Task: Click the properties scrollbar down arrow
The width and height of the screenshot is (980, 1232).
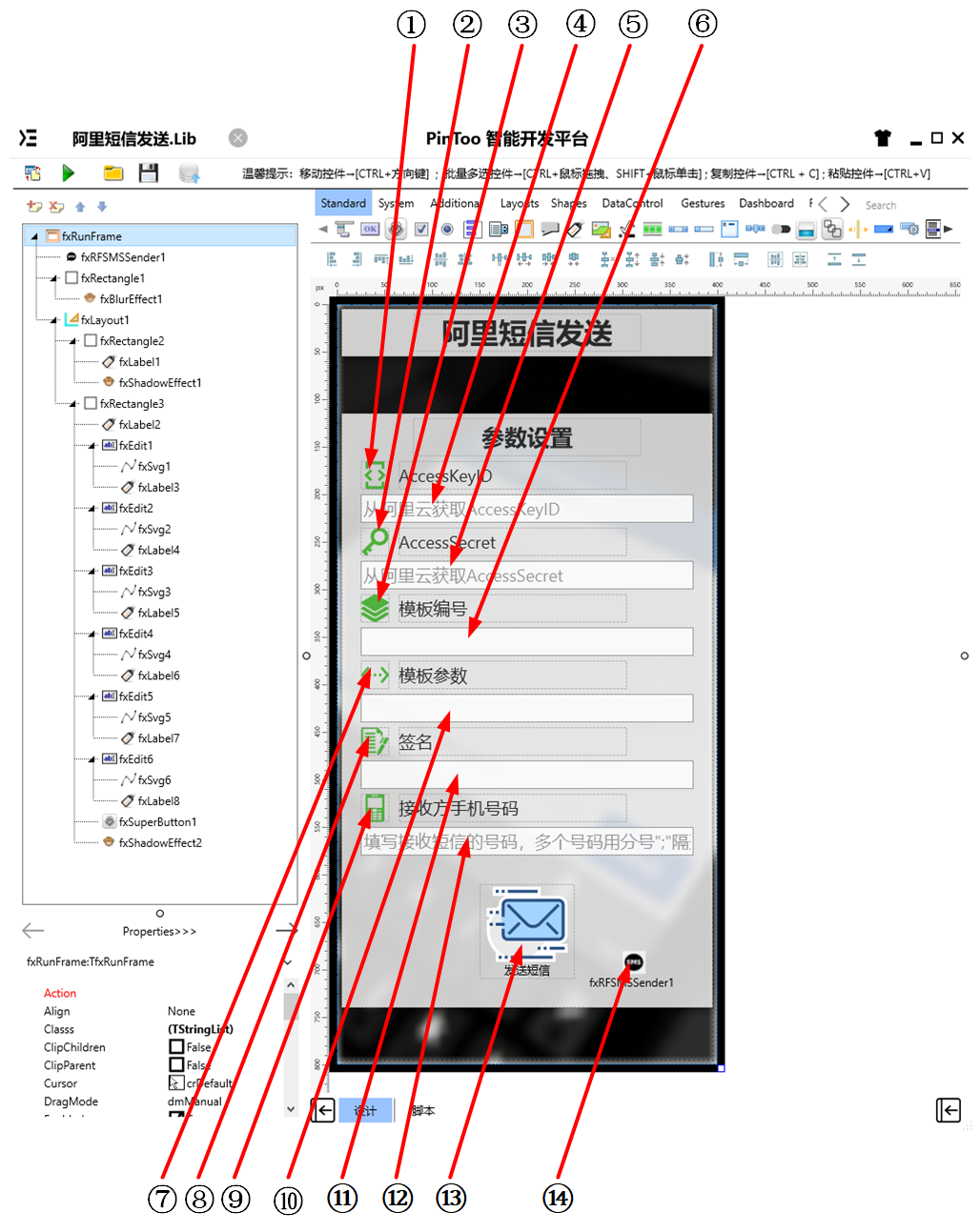Action: coord(291,1109)
